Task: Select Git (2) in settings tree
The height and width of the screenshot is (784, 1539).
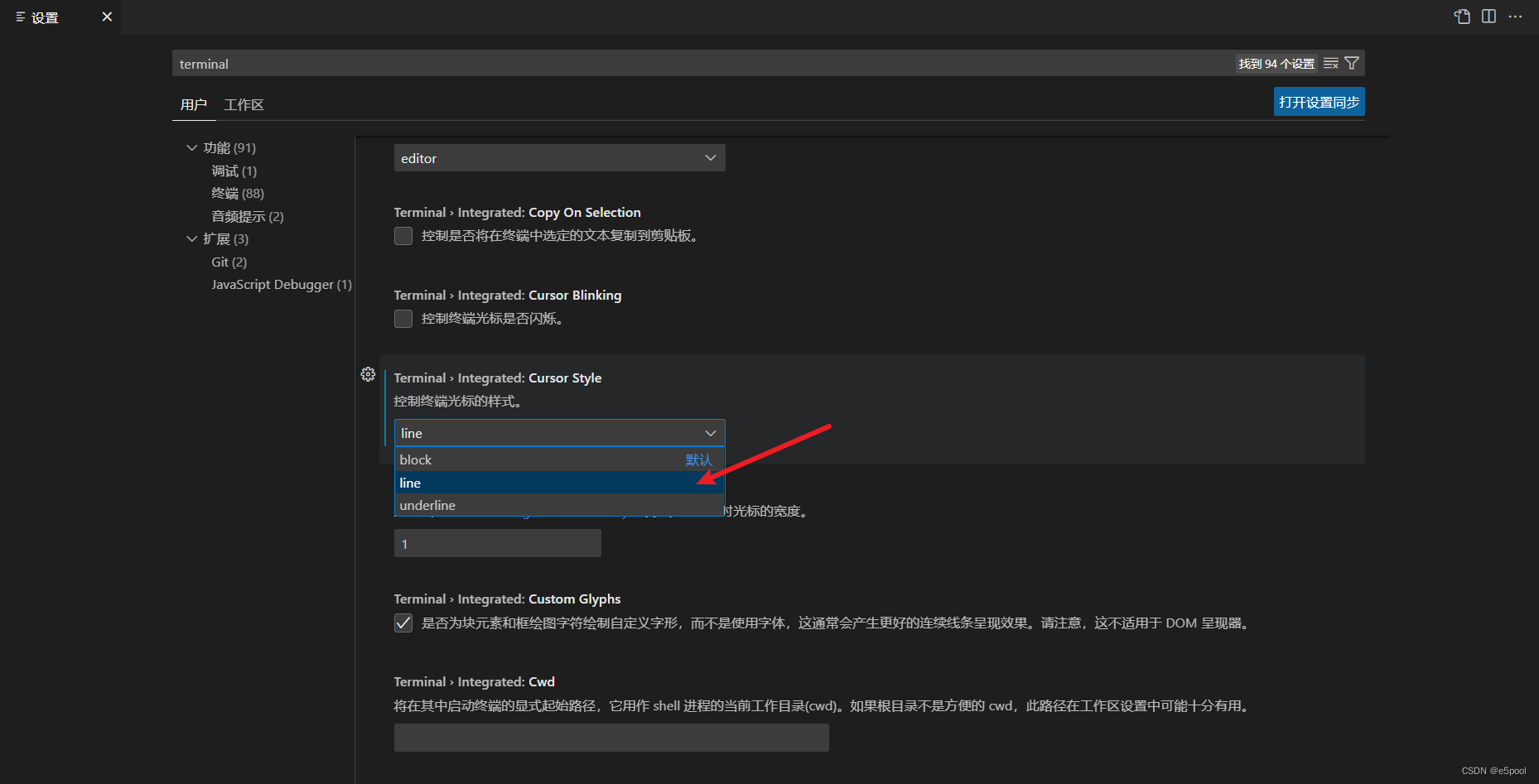Action: [x=229, y=262]
